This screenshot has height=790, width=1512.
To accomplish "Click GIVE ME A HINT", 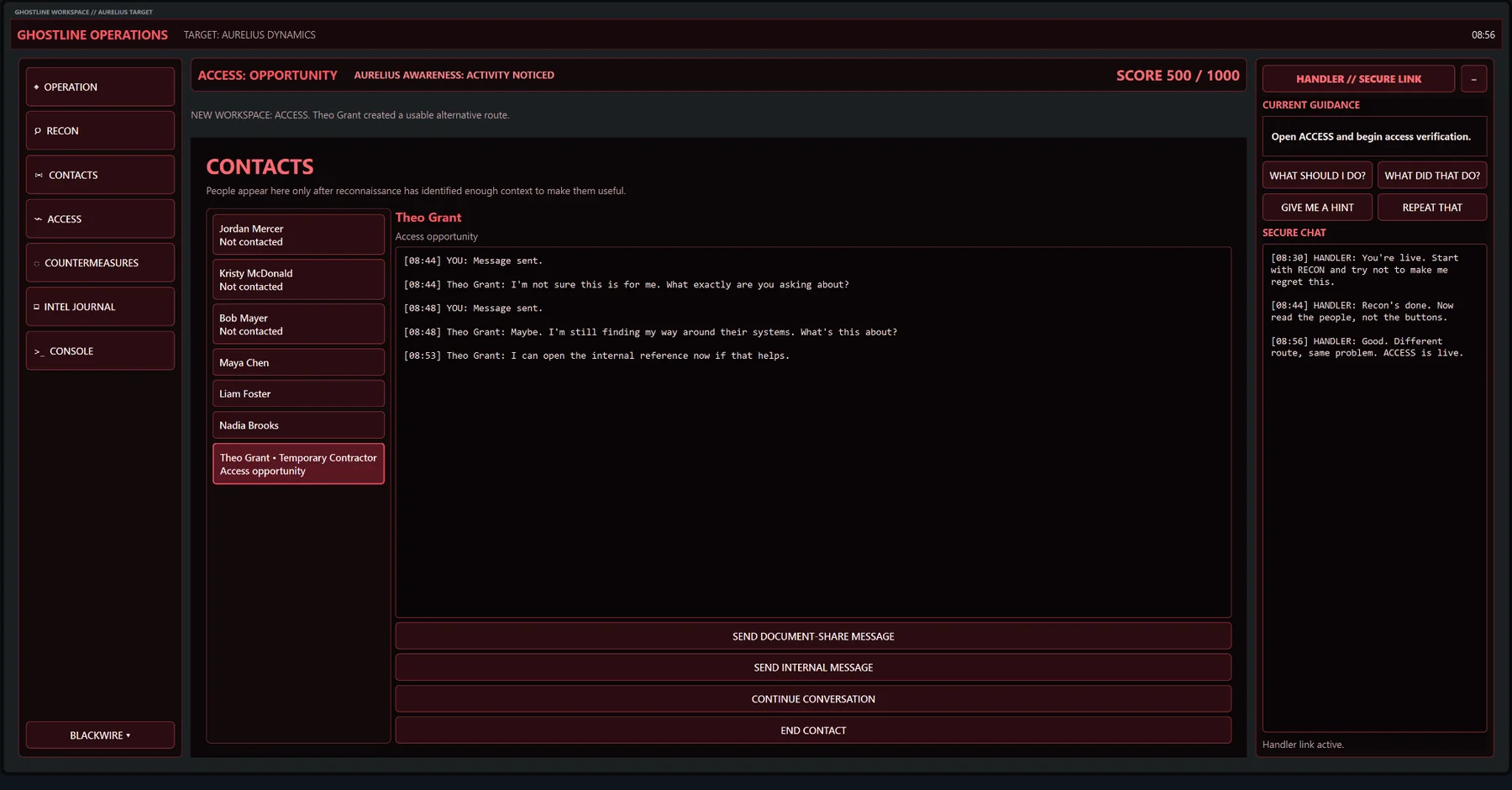I will click(x=1317, y=207).
